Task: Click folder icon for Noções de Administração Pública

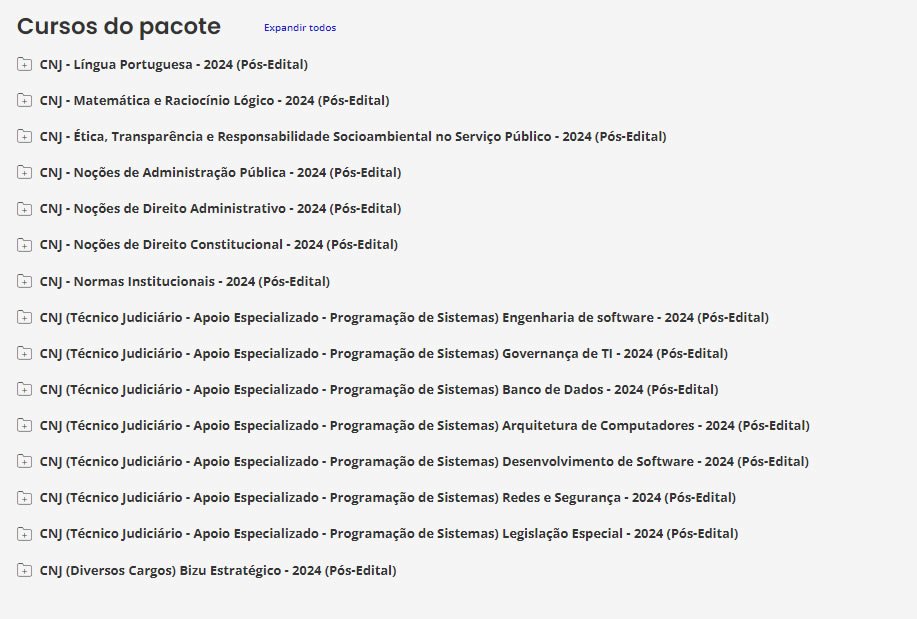Action: pyautogui.click(x=24, y=173)
